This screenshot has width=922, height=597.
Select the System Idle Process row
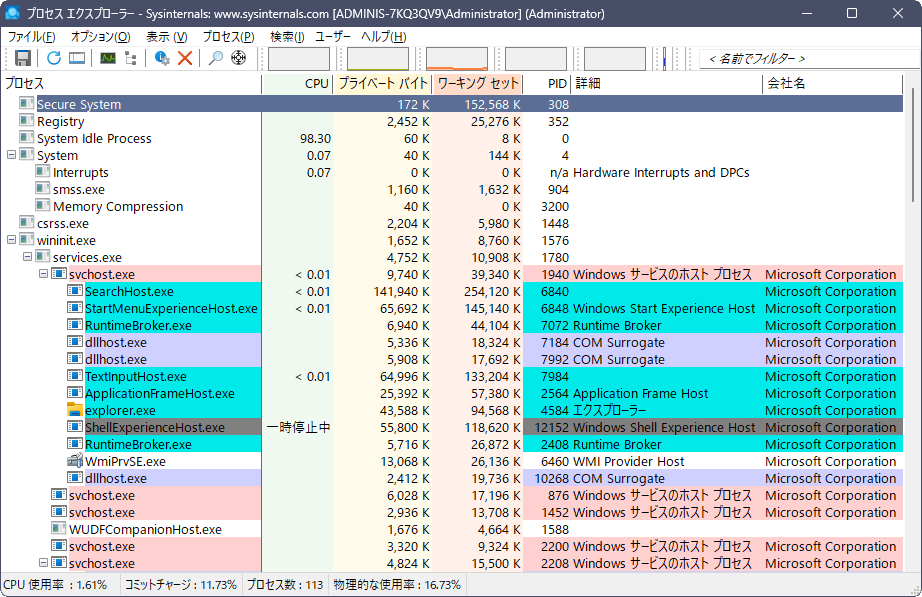[453, 138]
